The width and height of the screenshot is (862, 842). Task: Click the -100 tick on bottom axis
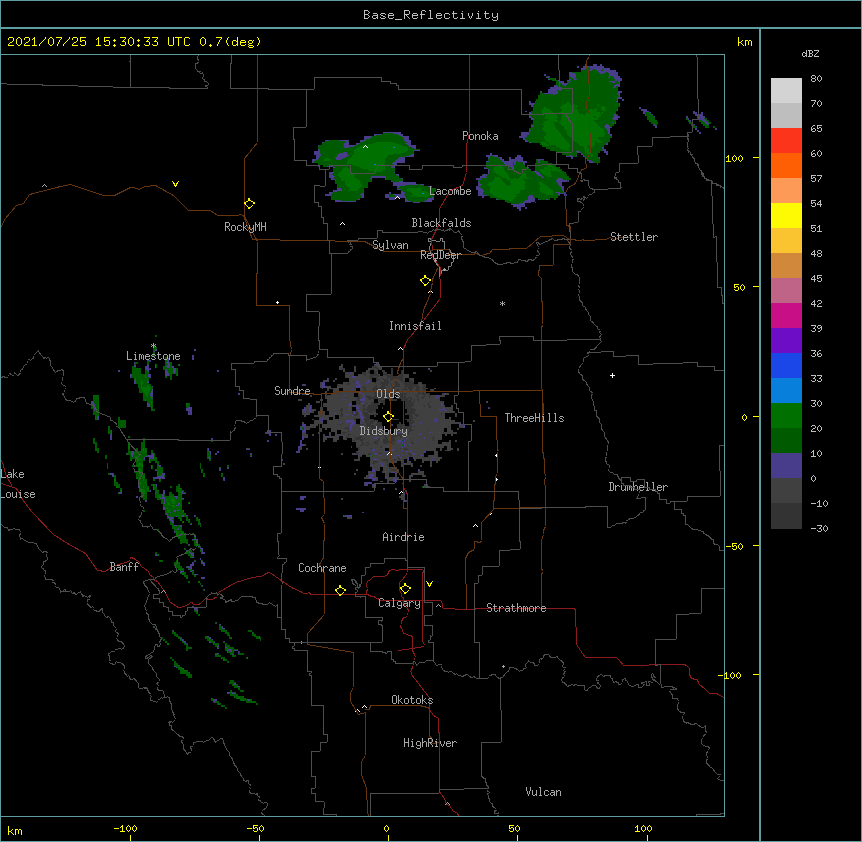click(x=125, y=829)
